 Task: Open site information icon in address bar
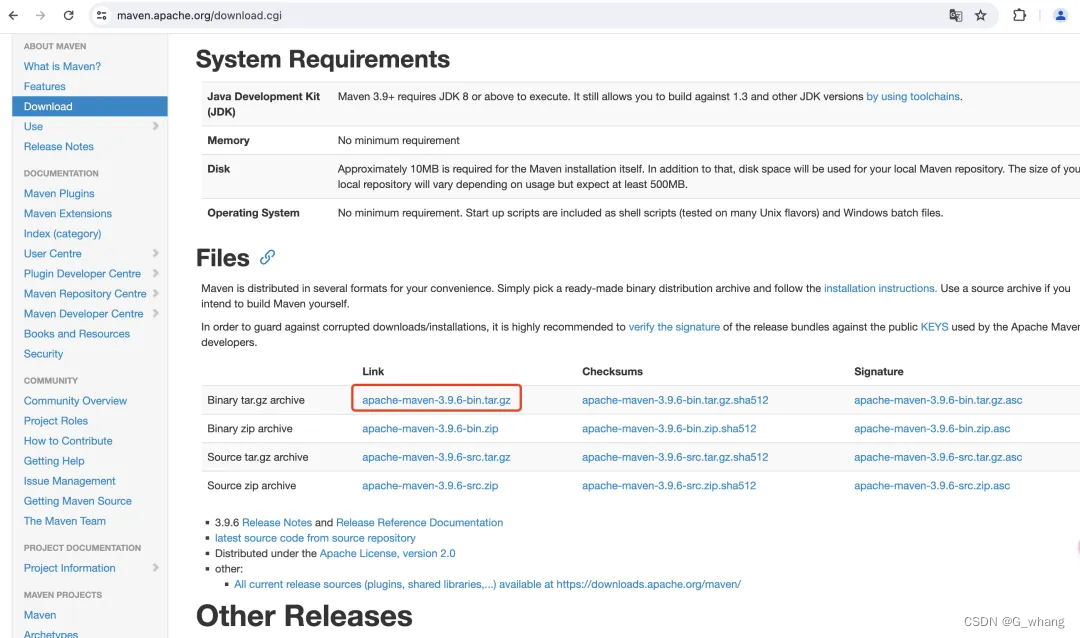(102, 15)
